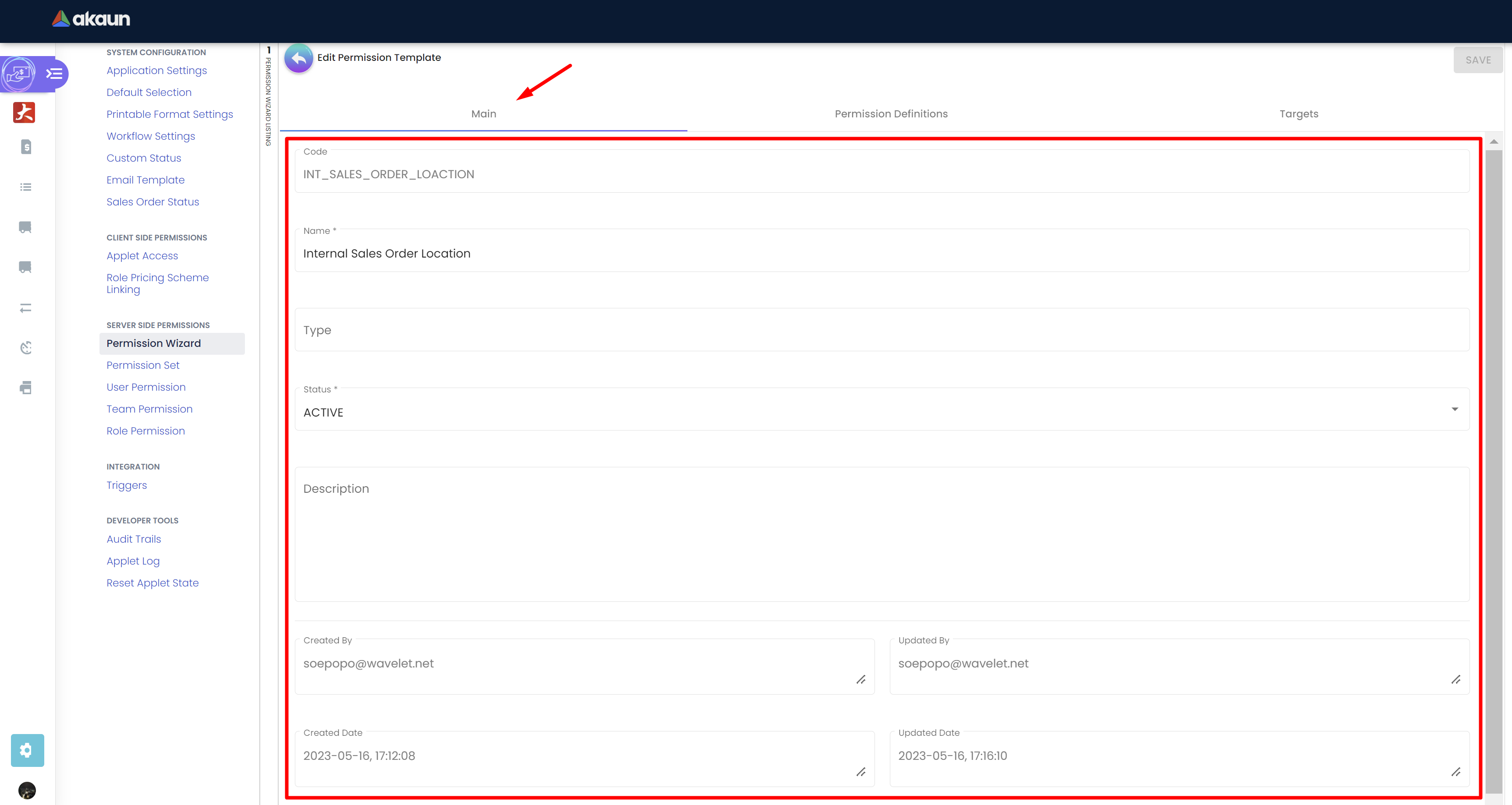Click the scrollbar up arrow
This screenshot has height=805, width=1512.
click(x=1494, y=142)
